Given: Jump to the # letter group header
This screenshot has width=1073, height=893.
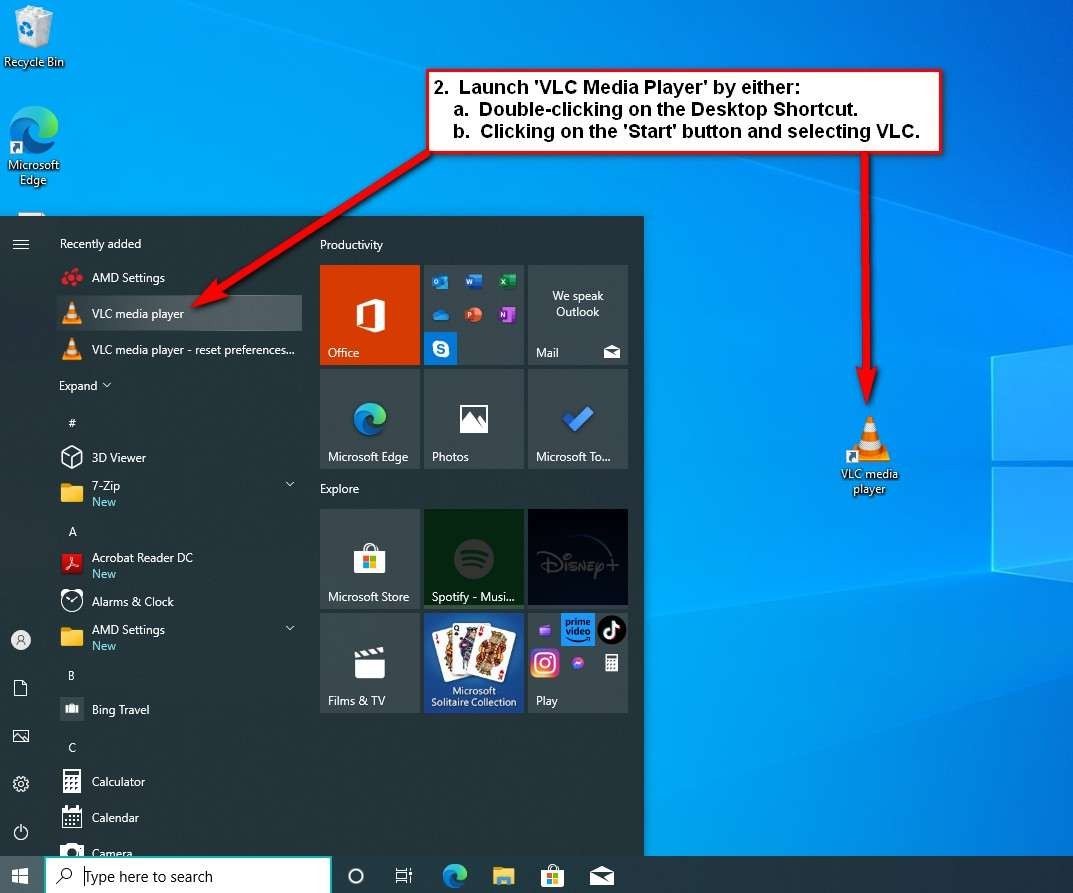Looking at the screenshot, I should [72, 424].
